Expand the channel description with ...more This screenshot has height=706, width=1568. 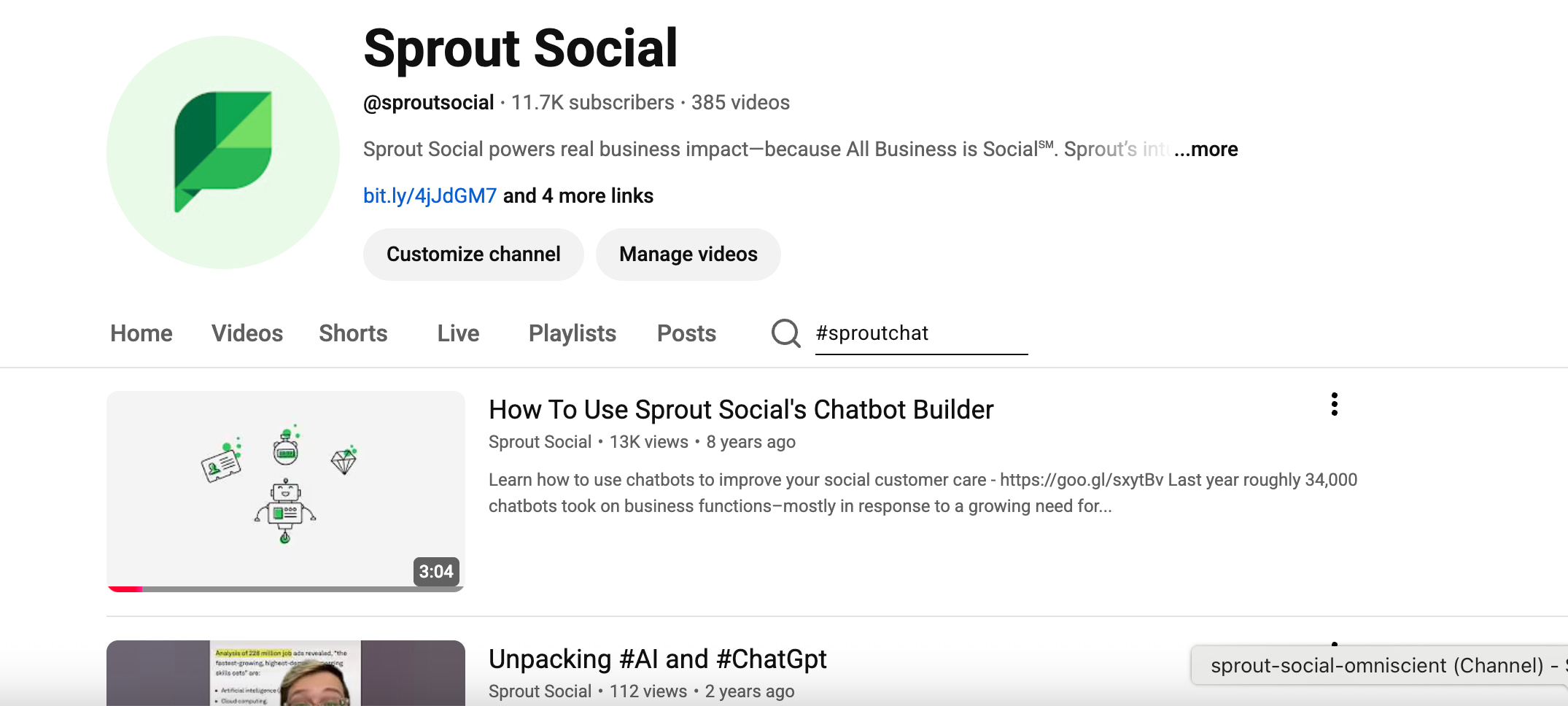(1207, 149)
